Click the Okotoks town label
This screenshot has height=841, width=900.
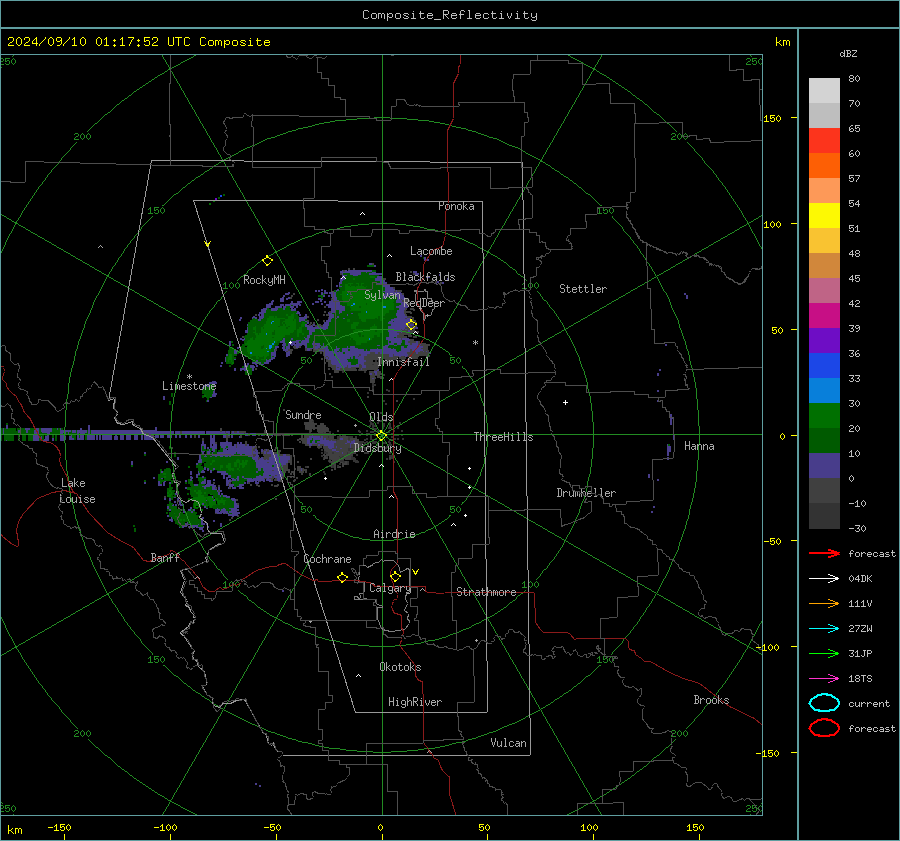click(x=400, y=667)
